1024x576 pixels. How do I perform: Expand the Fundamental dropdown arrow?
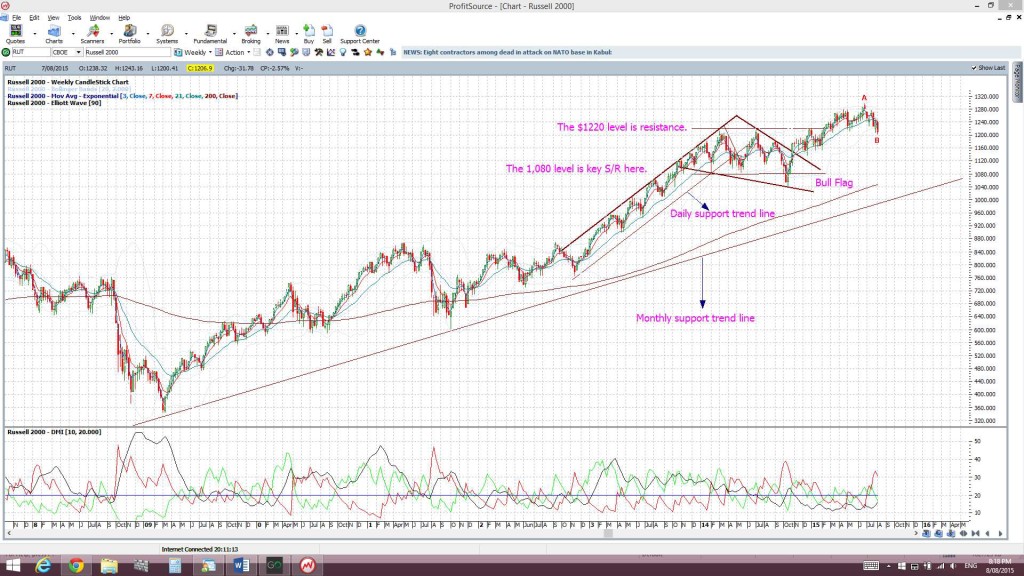234,33
